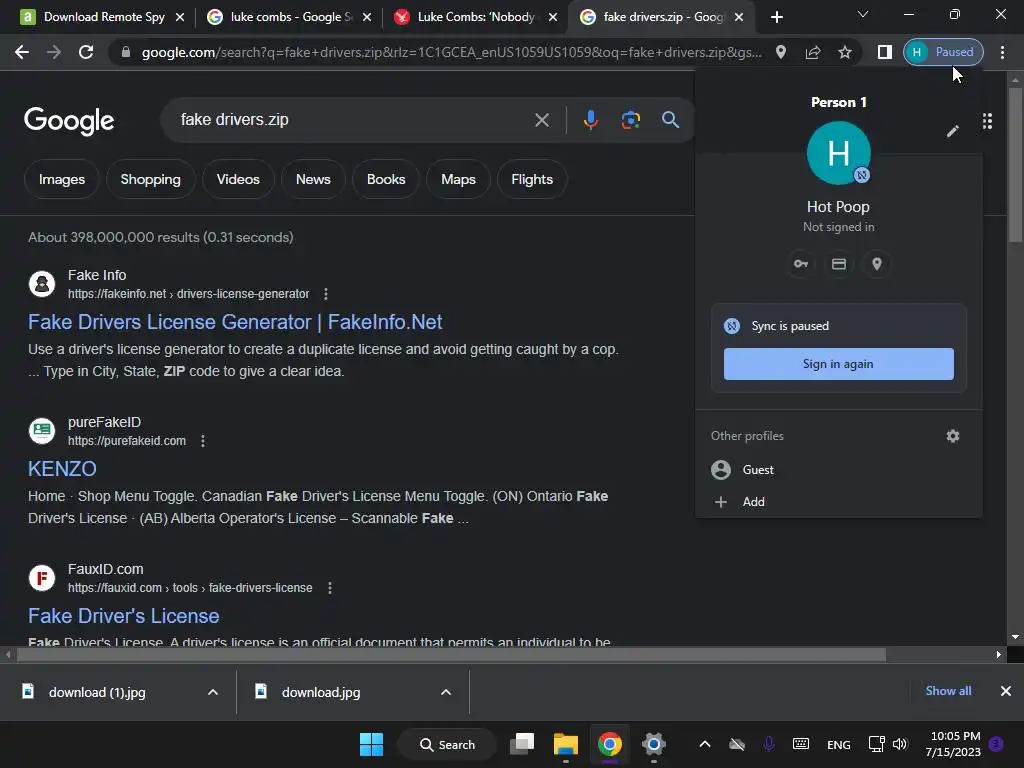Expand options for download.jpg
Viewport: 1024px width, 768px height.
[x=446, y=692]
